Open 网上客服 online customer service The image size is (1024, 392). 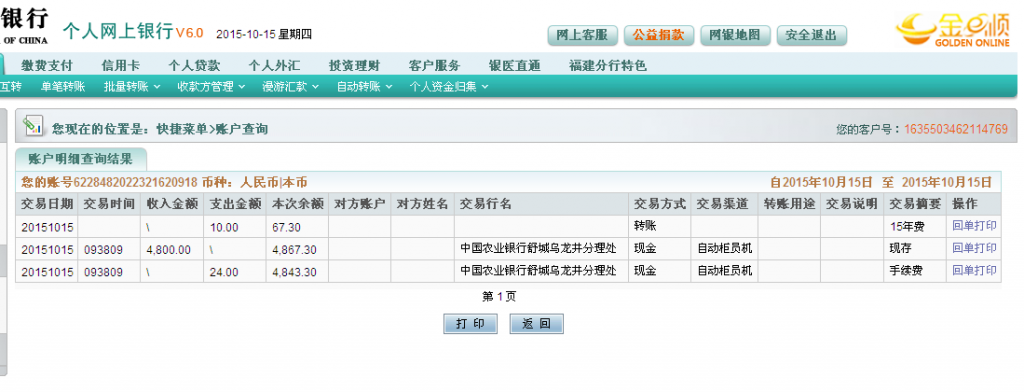click(583, 35)
